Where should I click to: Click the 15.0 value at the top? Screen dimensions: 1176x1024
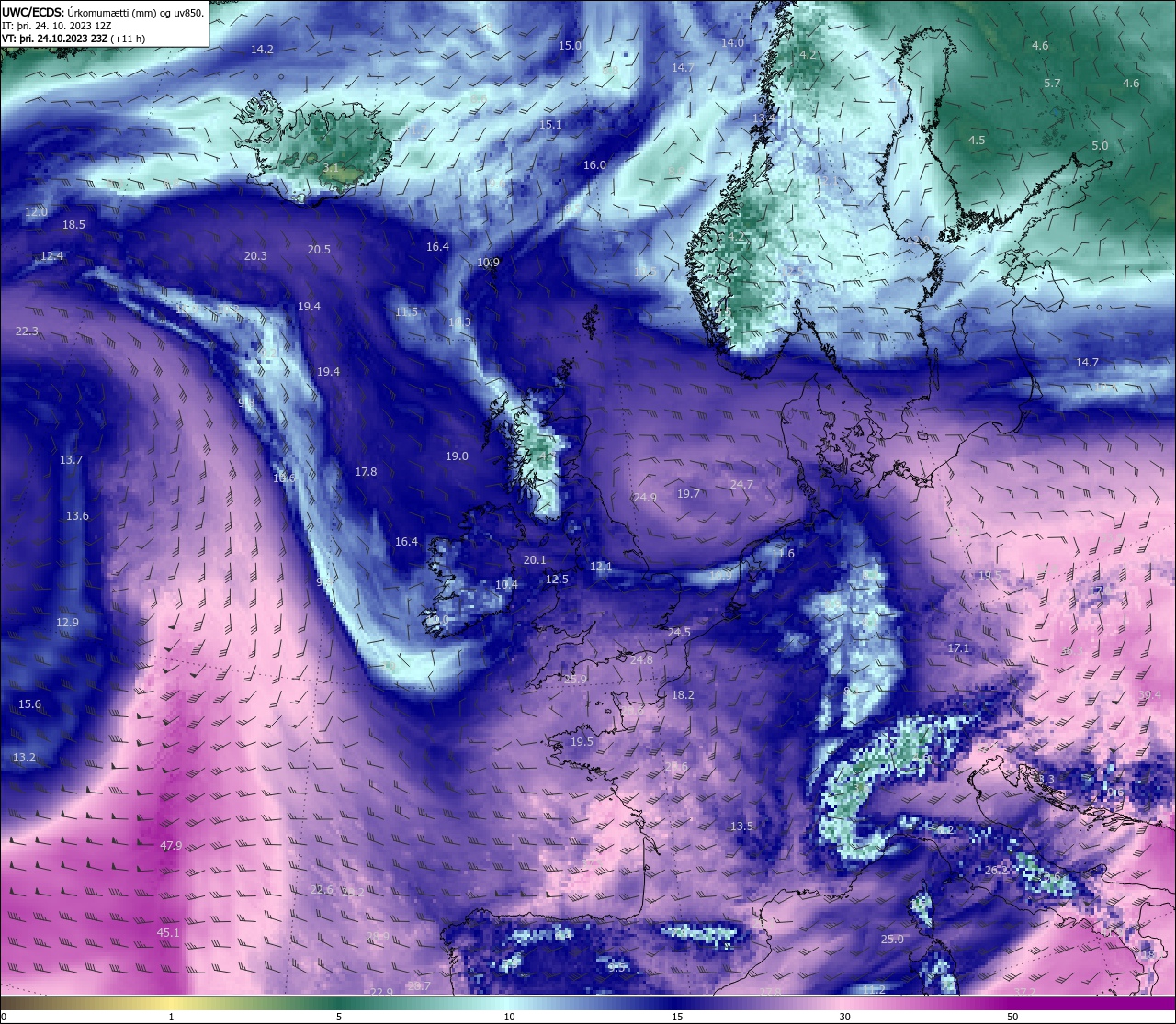(571, 45)
